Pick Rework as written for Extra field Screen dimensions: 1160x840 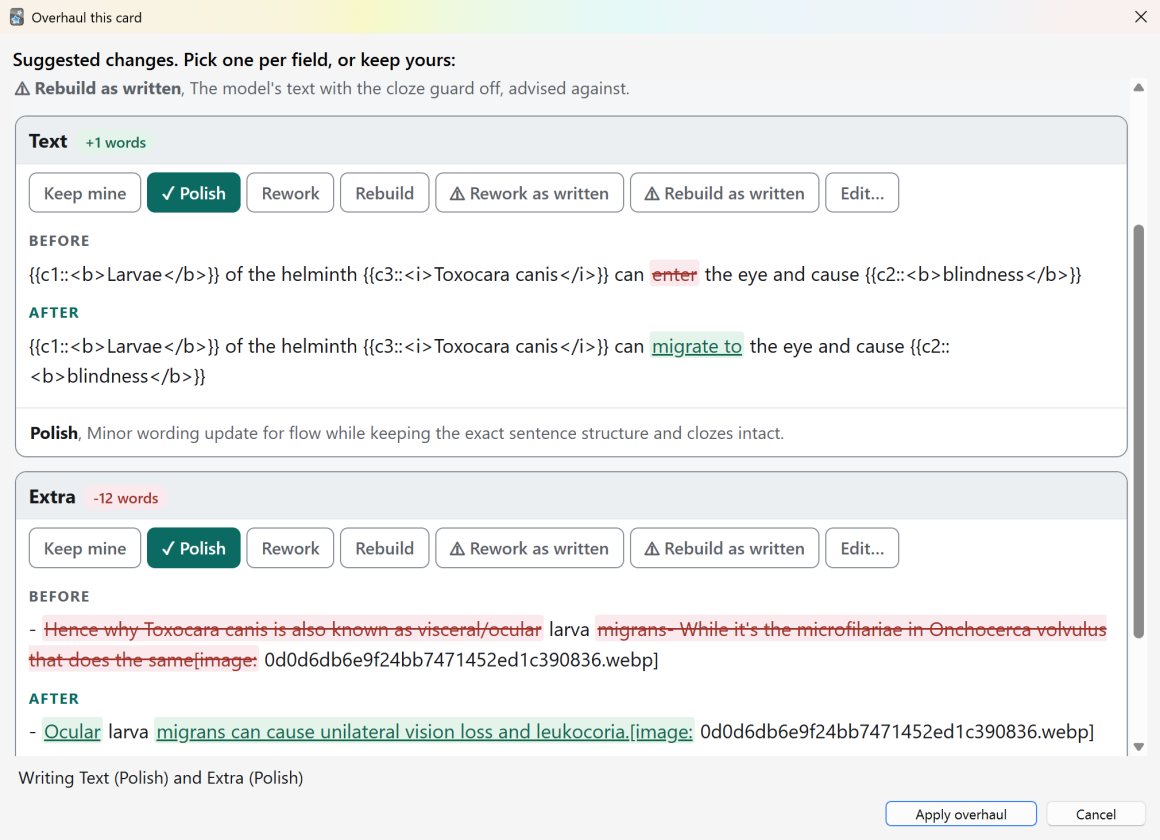coord(530,548)
